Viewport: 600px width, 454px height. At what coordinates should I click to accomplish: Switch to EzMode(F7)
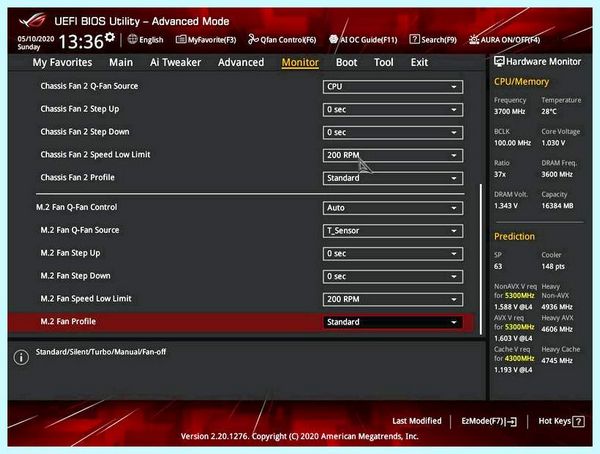point(489,421)
